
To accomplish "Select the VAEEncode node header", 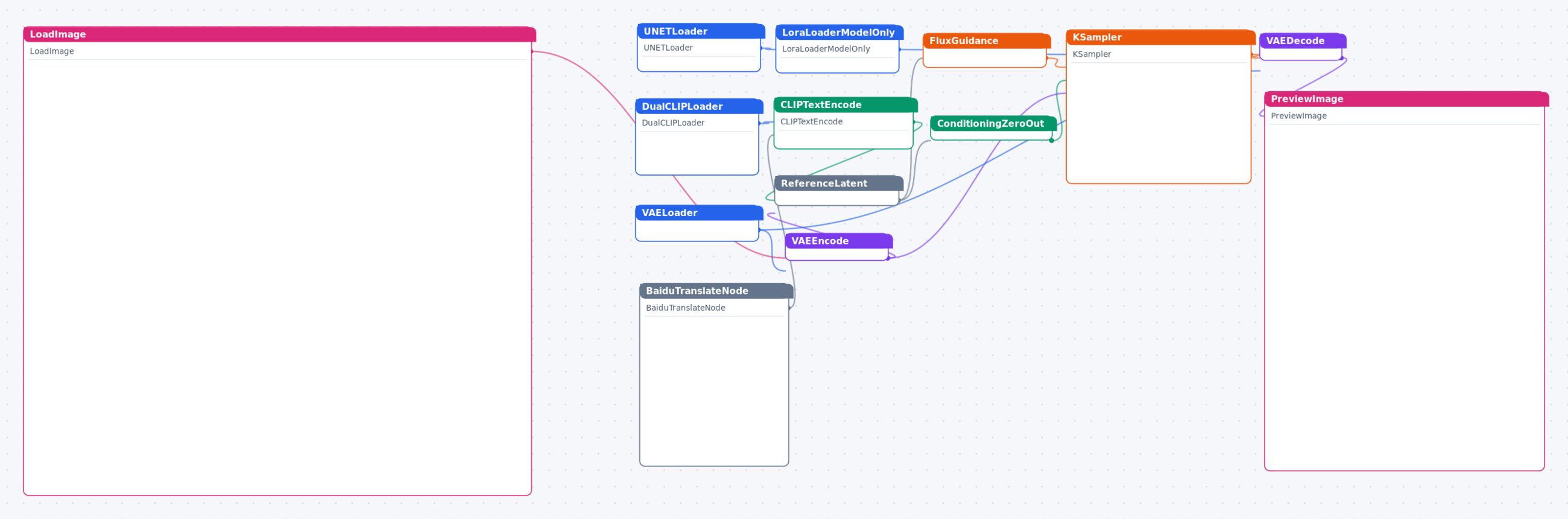I will click(839, 241).
